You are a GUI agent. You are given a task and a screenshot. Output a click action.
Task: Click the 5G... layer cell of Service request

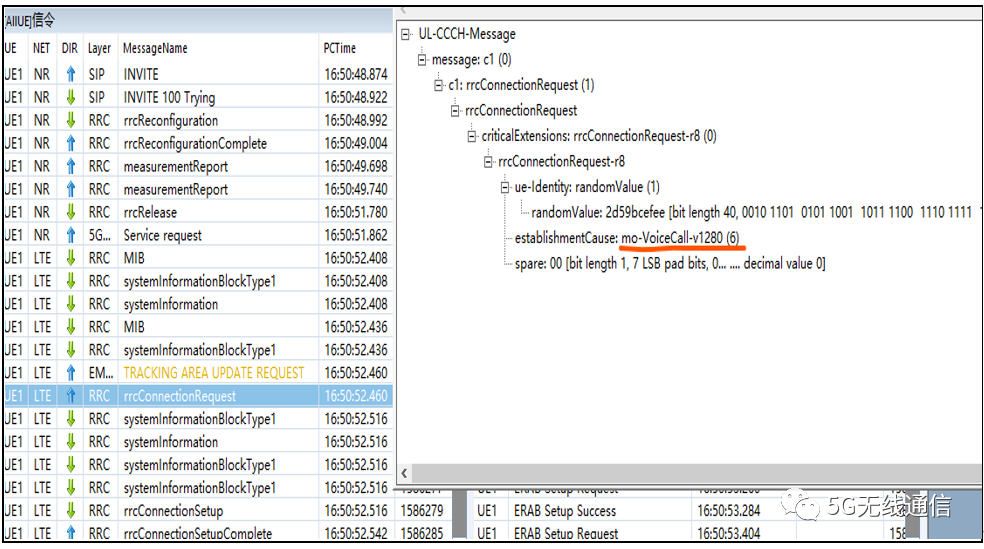coord(99,235)
